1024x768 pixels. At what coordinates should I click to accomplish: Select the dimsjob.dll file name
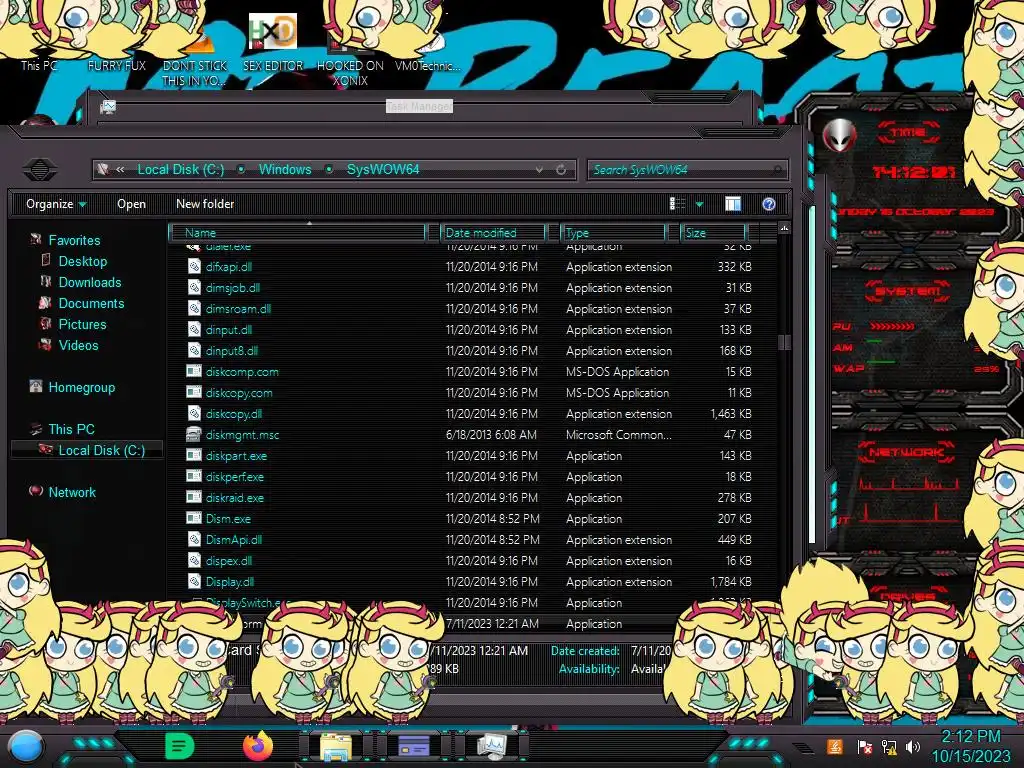tap(232, 288)
